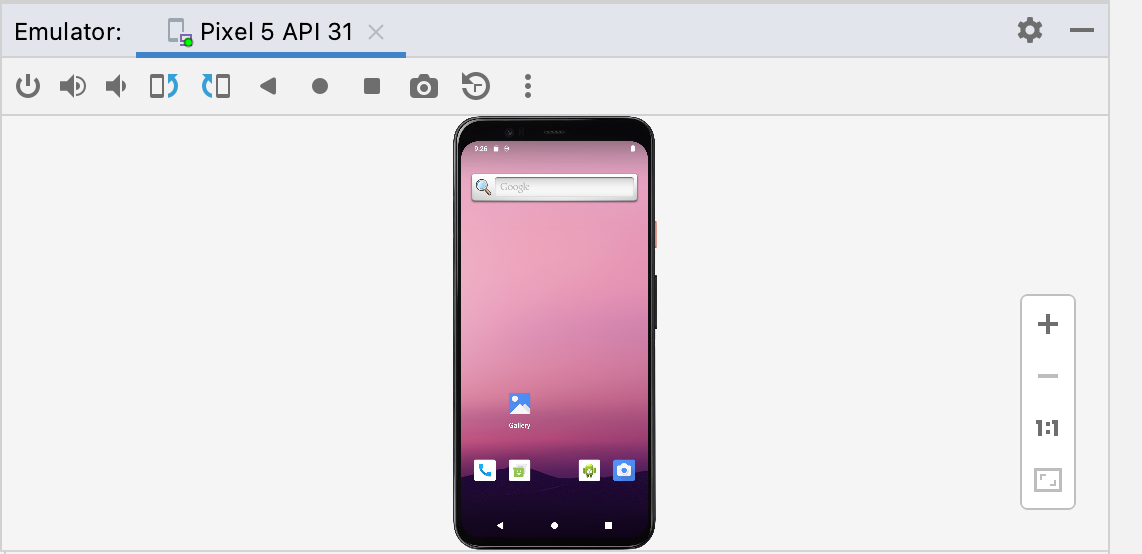1142x554 pixels.
Task: Open the emulator settings gear
Action: (x=1030, y=31)
